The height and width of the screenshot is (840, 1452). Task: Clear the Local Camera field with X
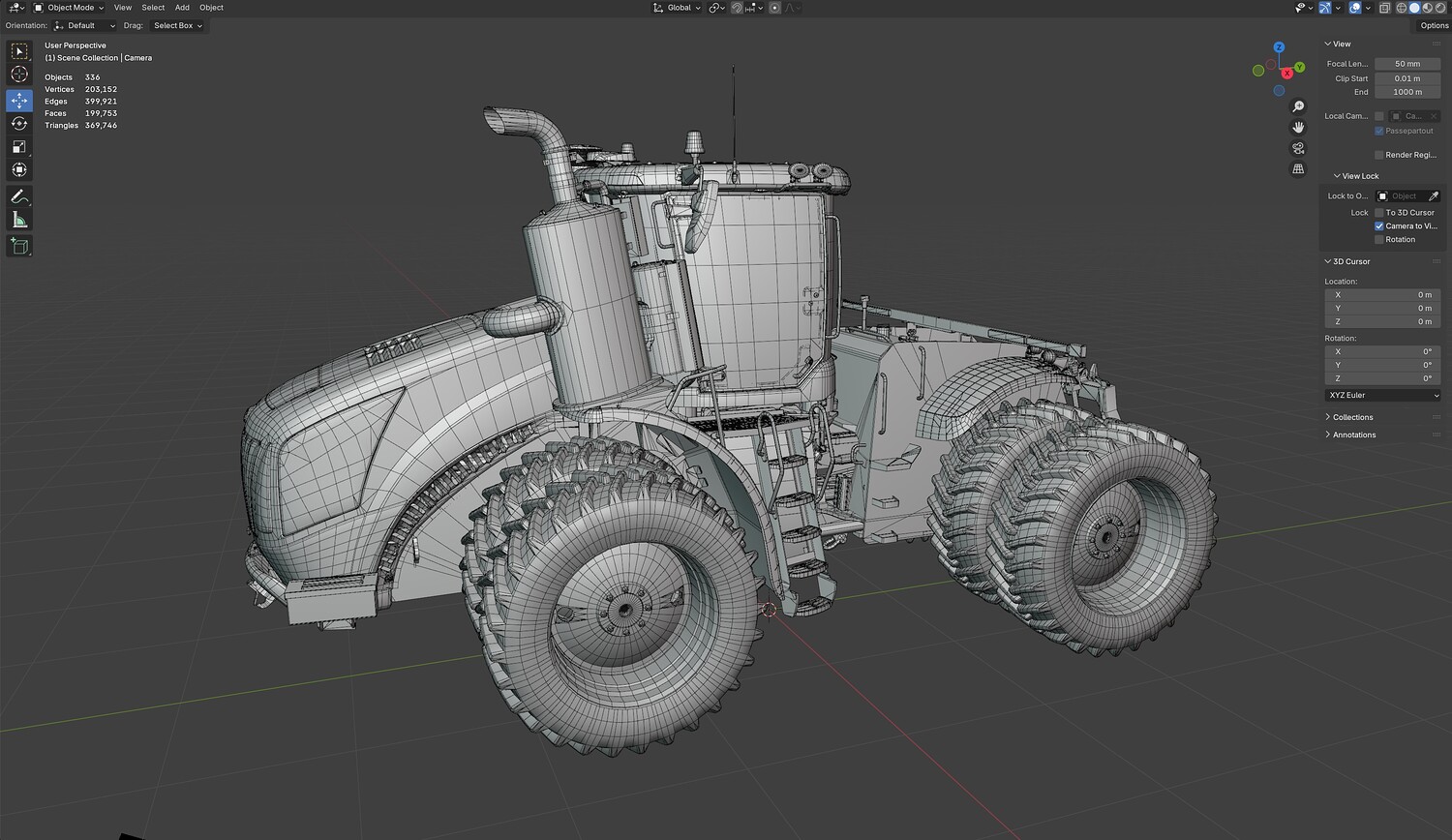[x=1435, y=116]
